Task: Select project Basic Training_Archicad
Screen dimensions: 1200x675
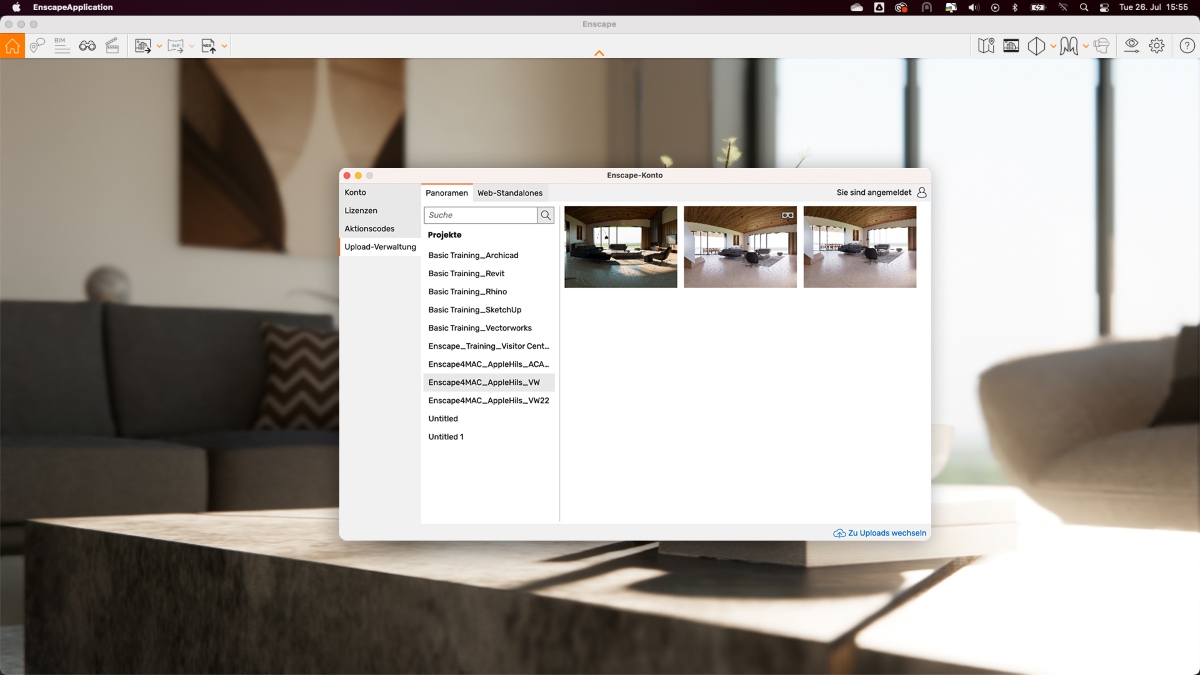Action: [489, 256]
